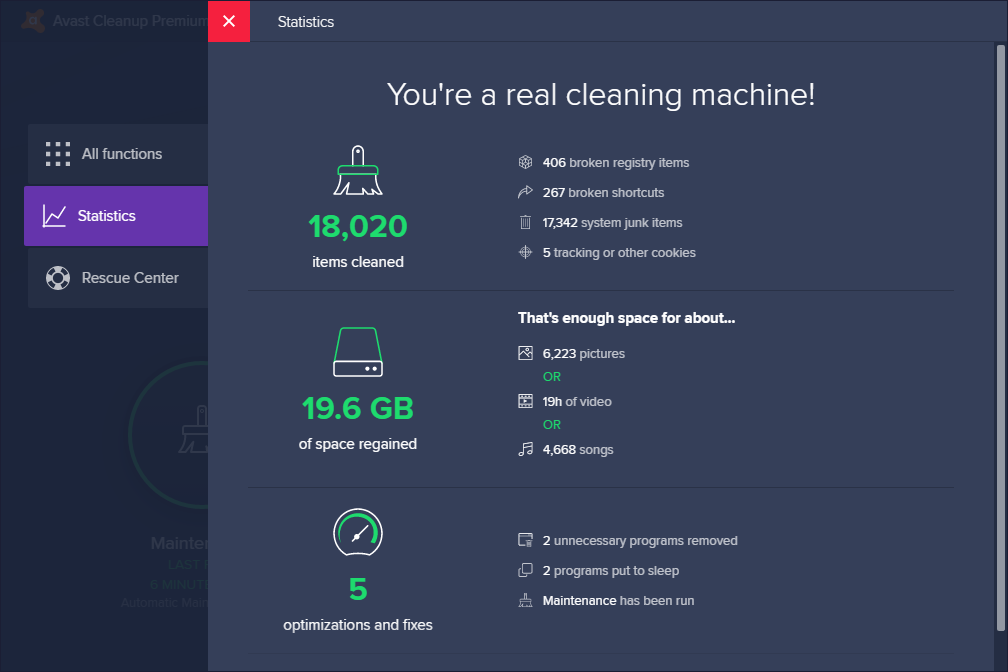Click the broom icon beside Maintenance has been run

525,600
